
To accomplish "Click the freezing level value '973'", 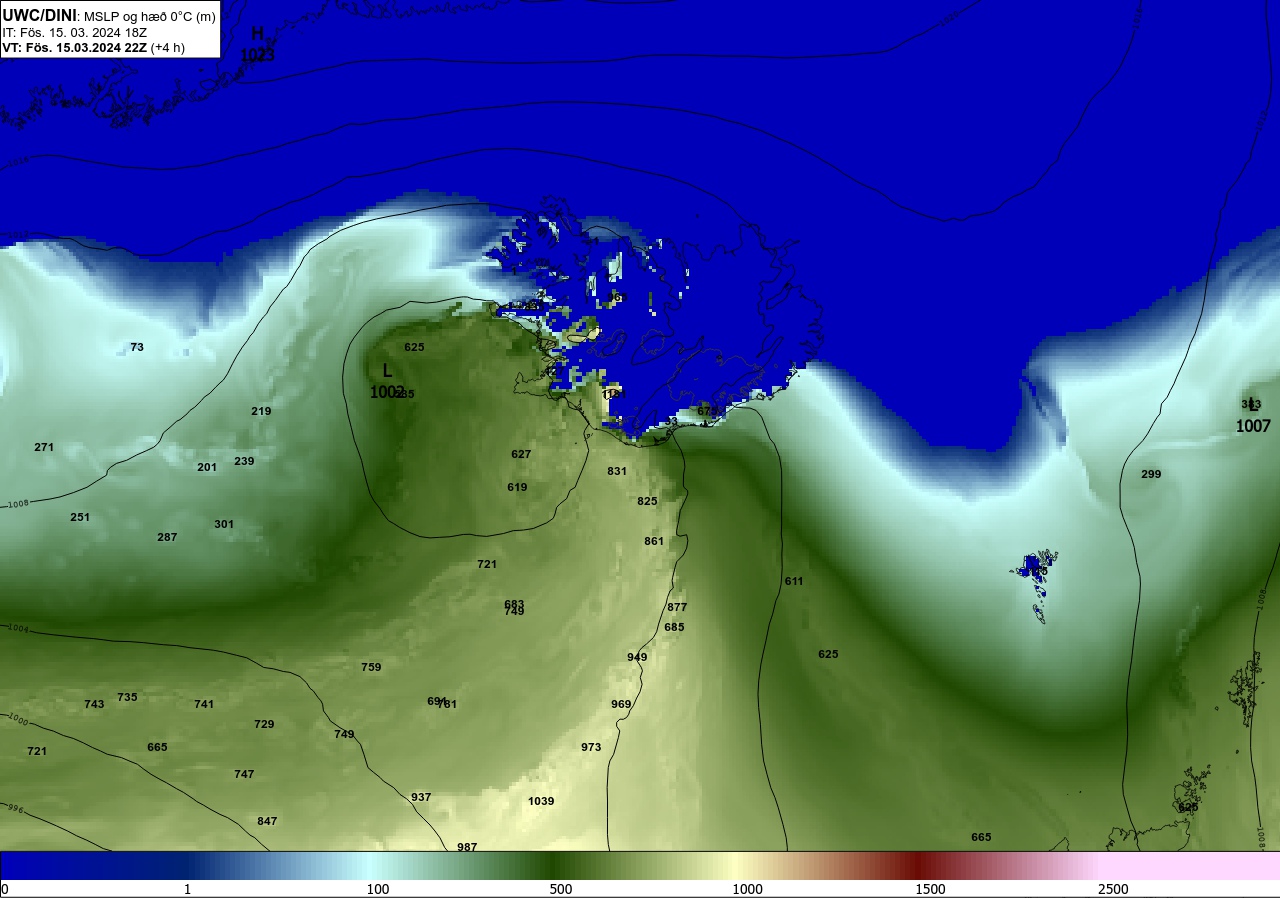I will [591, 747].
